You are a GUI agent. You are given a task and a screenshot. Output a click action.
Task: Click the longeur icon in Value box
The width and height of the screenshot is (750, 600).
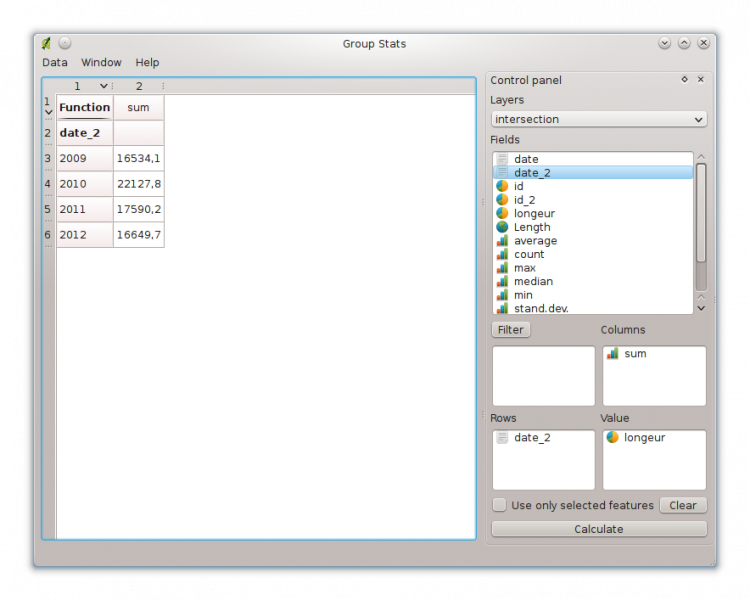tap(613, 438)
